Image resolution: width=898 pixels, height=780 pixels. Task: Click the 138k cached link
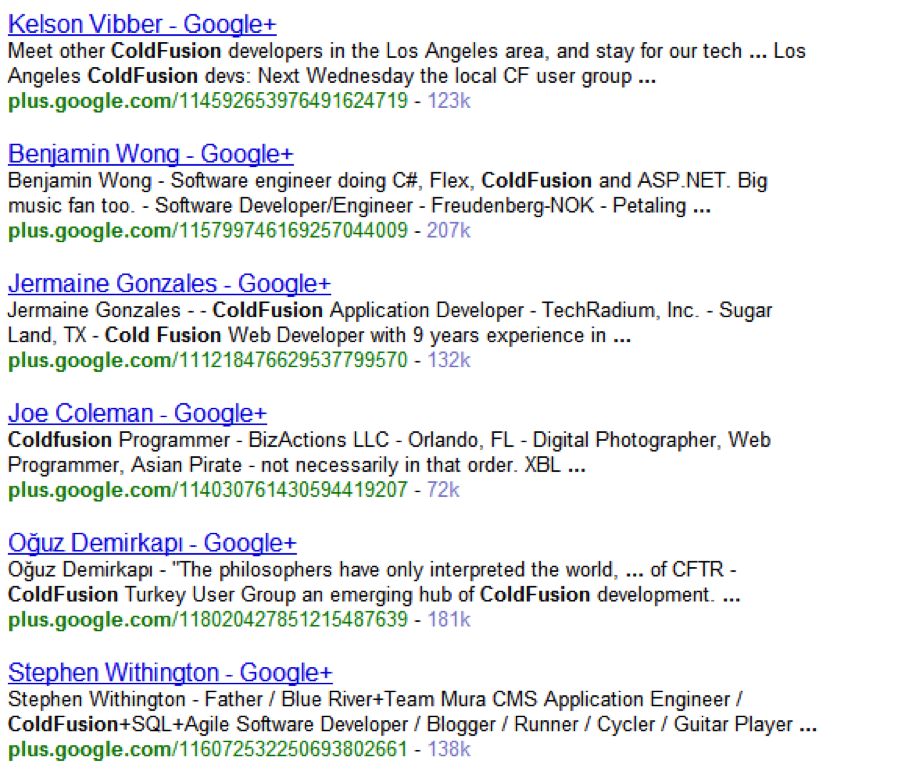449,749
